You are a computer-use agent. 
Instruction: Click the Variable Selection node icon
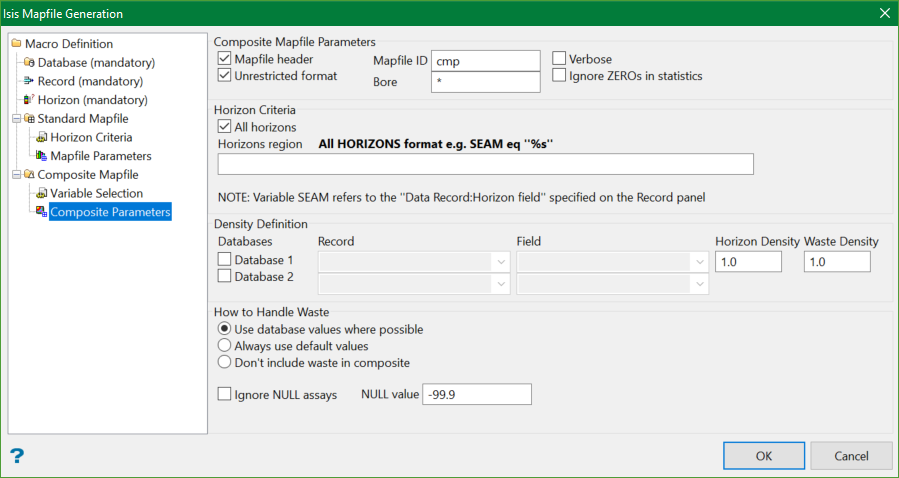tap(42, 193)
